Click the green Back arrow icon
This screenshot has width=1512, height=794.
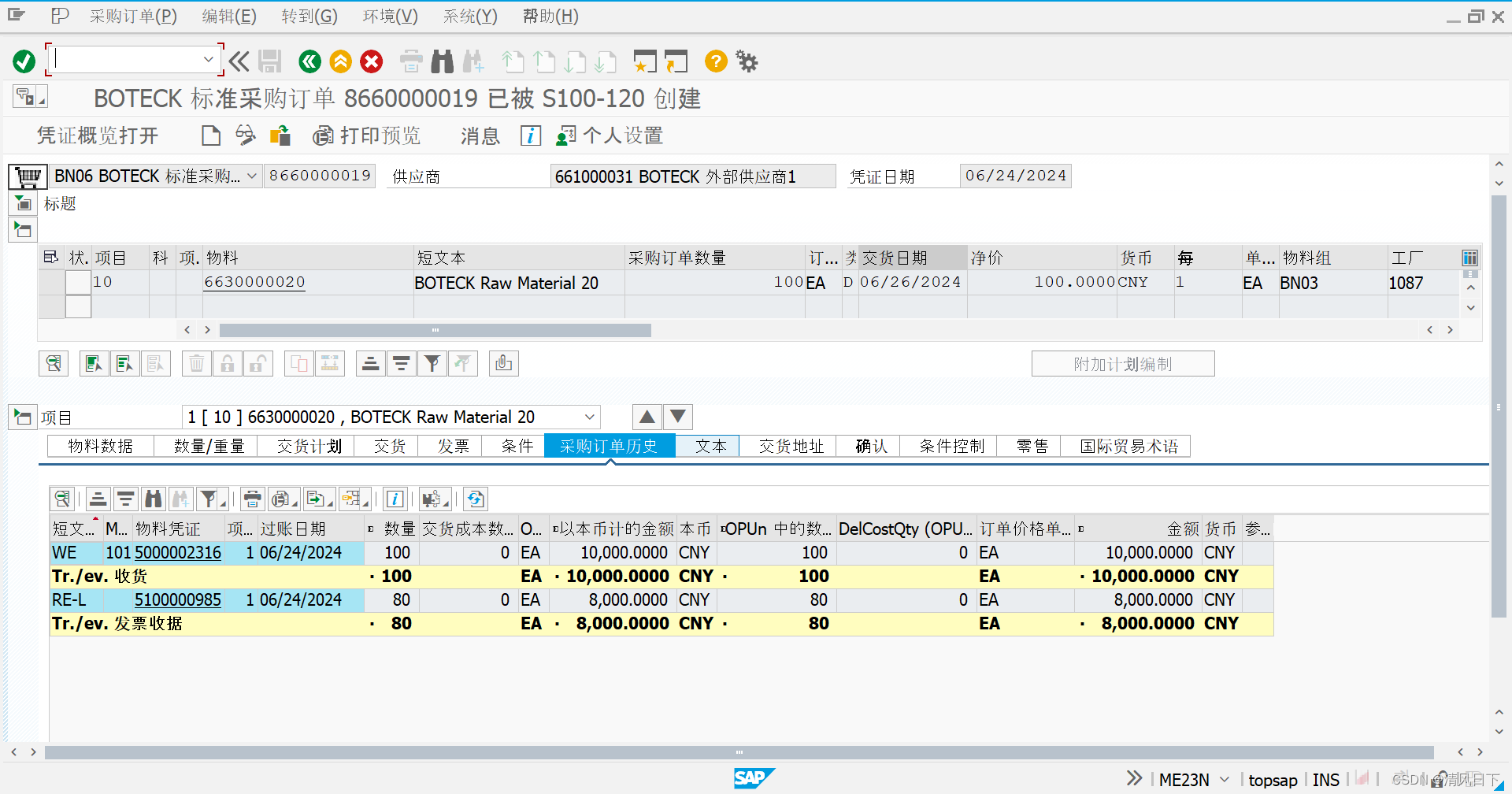pyautogui.click(x=310, y=61)
